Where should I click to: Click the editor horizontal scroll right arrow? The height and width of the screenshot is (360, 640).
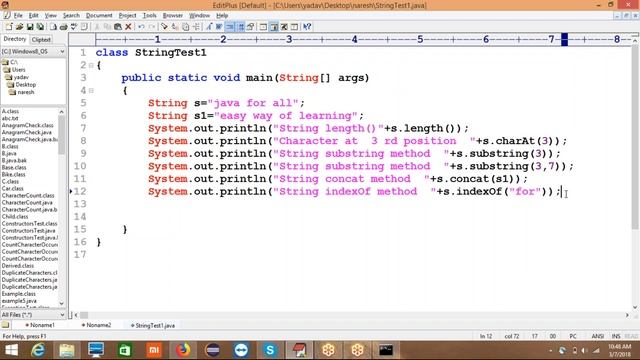point(627,315)
